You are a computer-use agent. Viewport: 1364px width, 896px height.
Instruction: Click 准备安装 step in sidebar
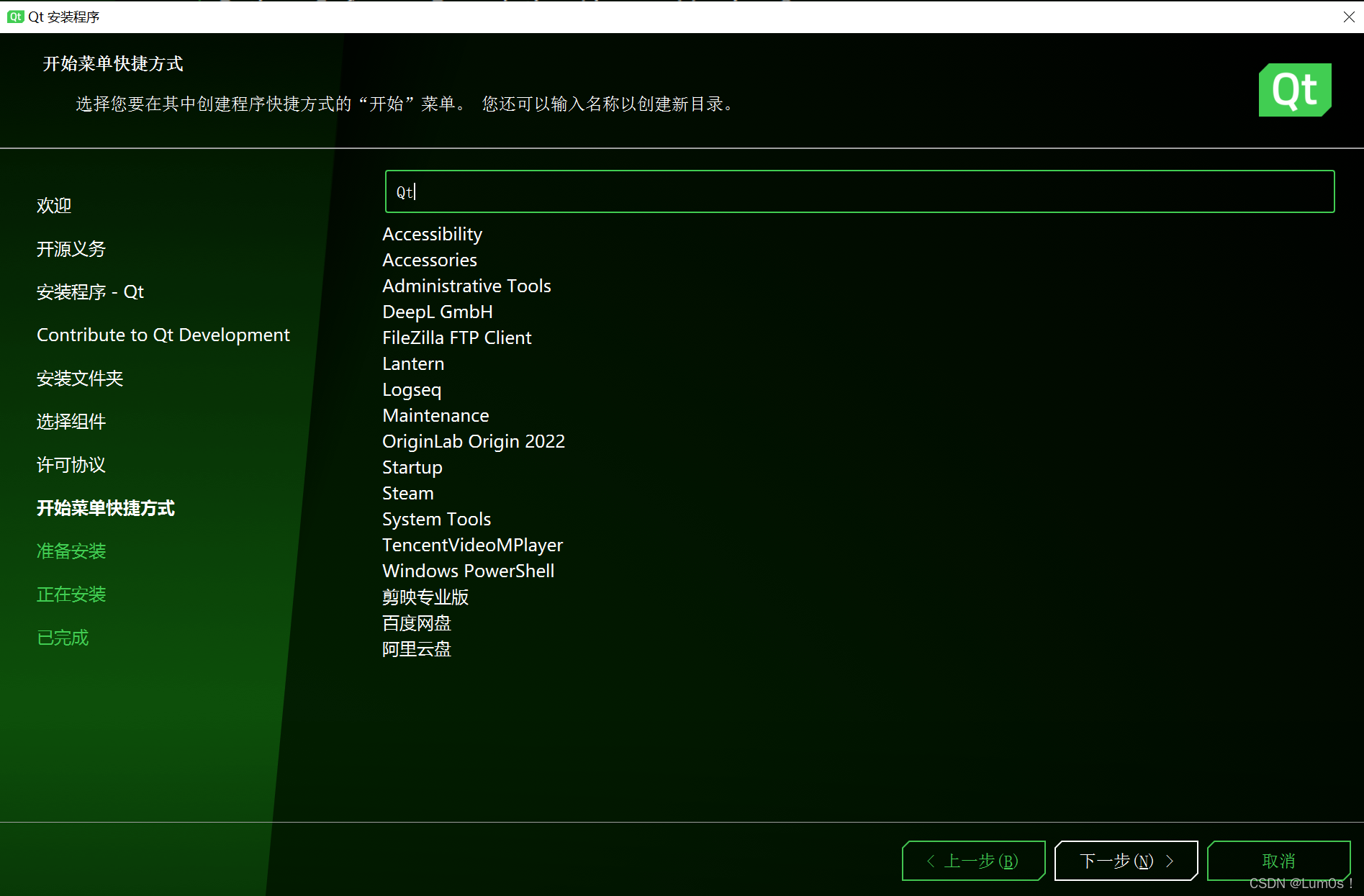click(x=71, y=551)
